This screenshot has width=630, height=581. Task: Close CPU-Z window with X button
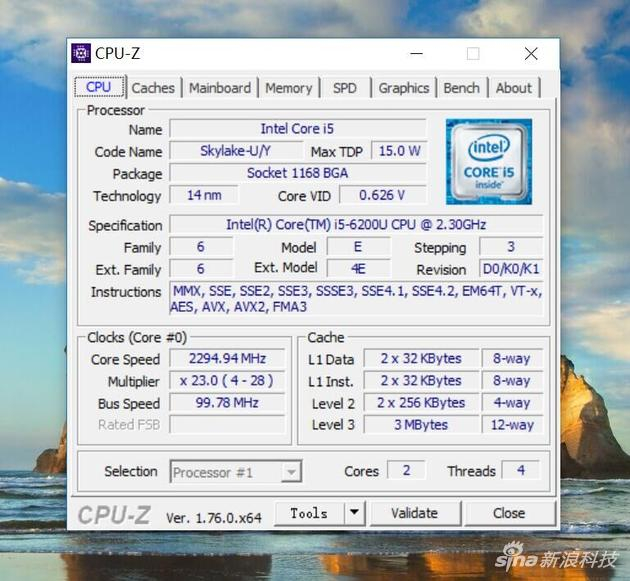(531, 53)
